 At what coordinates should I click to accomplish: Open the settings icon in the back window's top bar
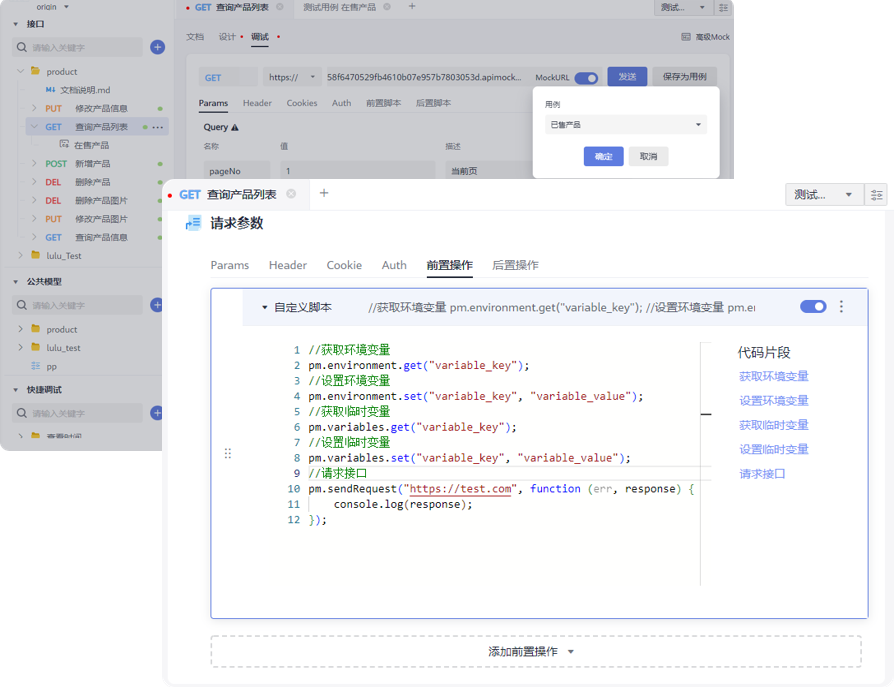723,8
